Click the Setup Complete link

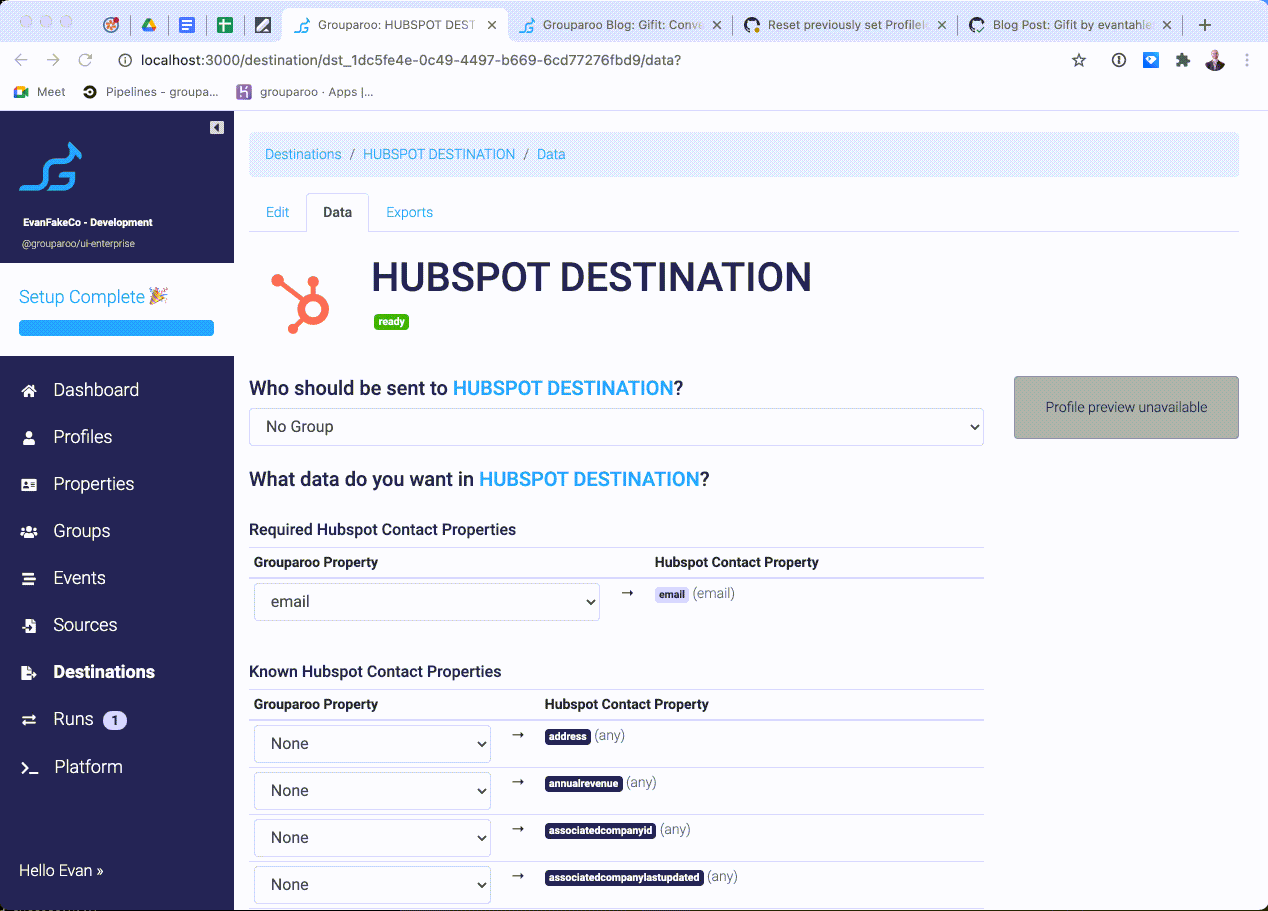click(x=94, y=297)
